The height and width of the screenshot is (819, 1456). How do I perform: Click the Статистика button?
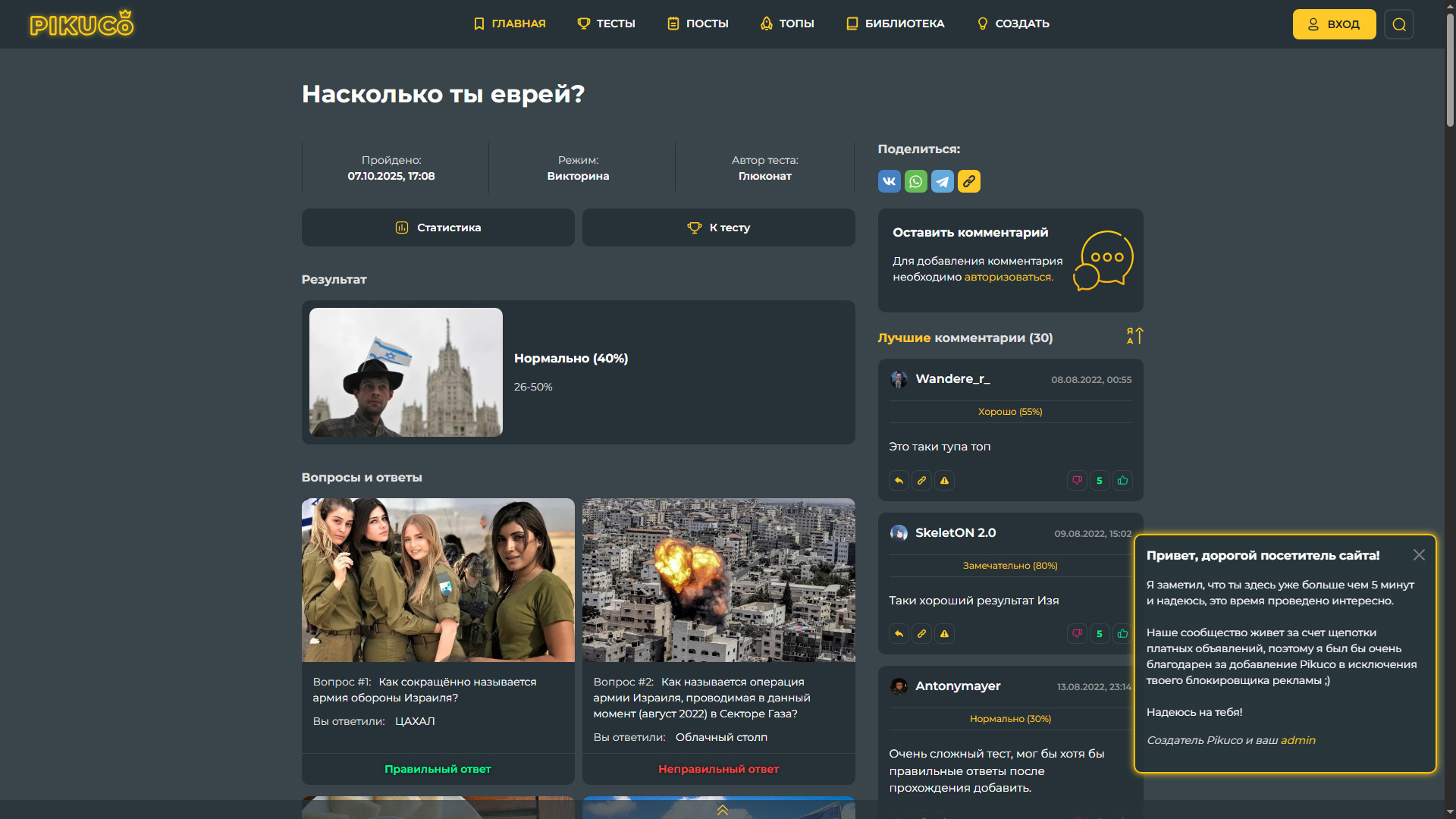click(x=438, y=227)
